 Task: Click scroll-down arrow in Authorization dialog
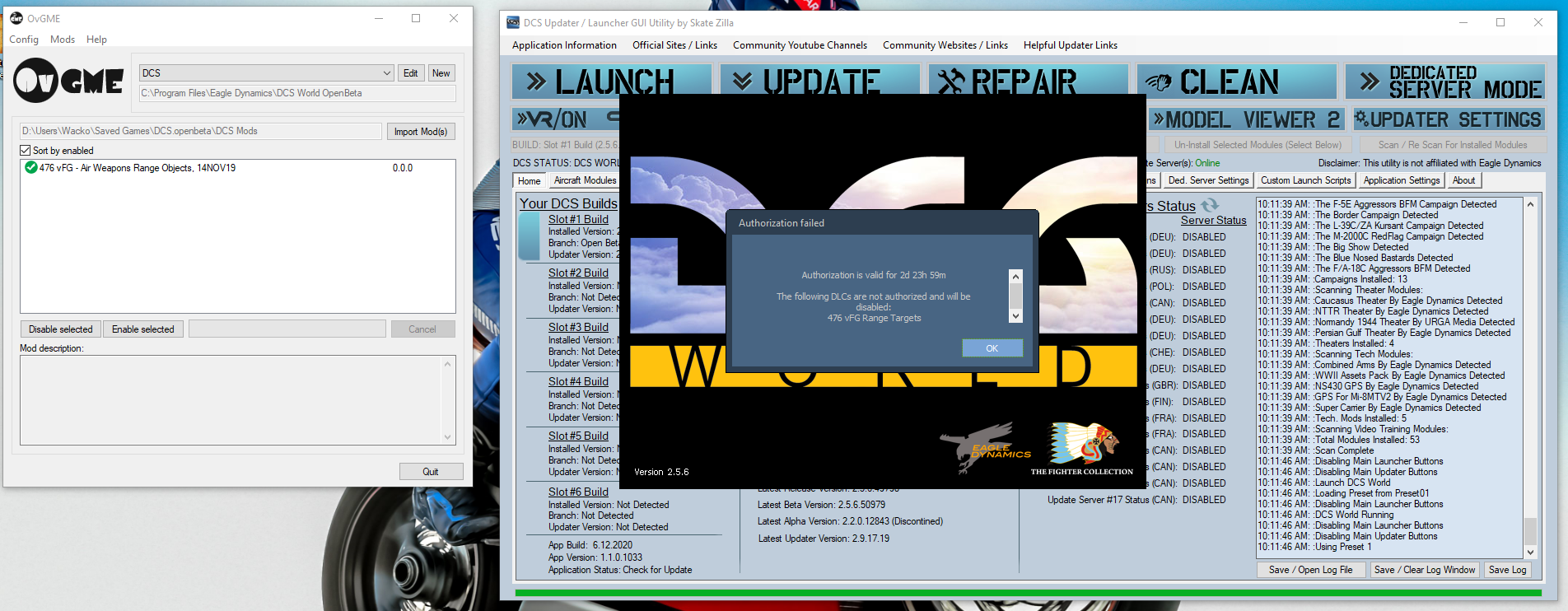click(x=1015, y=316)
